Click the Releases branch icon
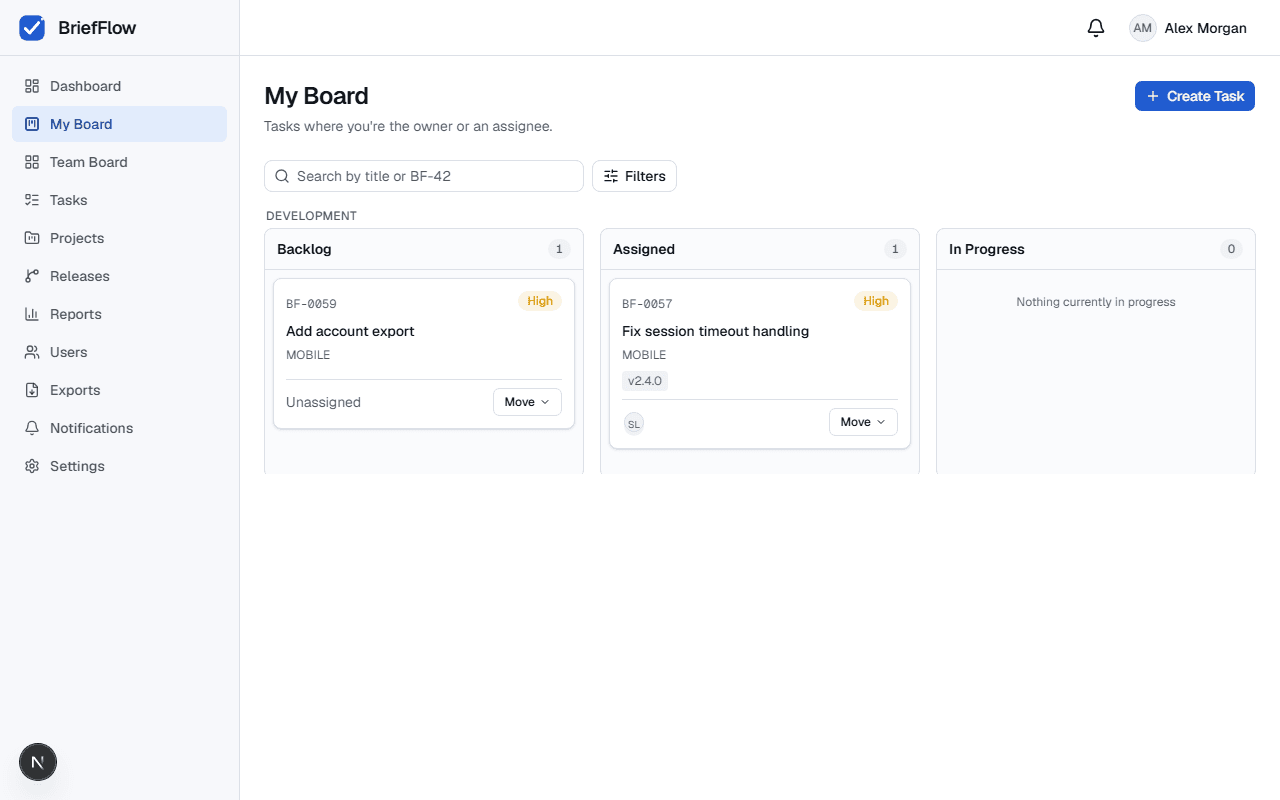 click(x=32, y=276)
